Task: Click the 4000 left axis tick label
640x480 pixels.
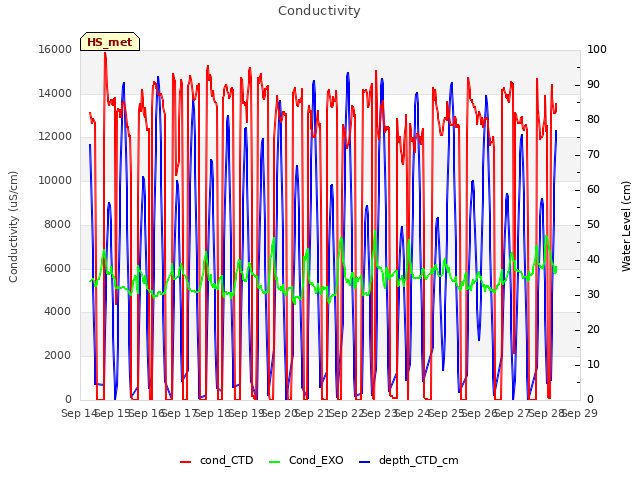Action: 58,312
